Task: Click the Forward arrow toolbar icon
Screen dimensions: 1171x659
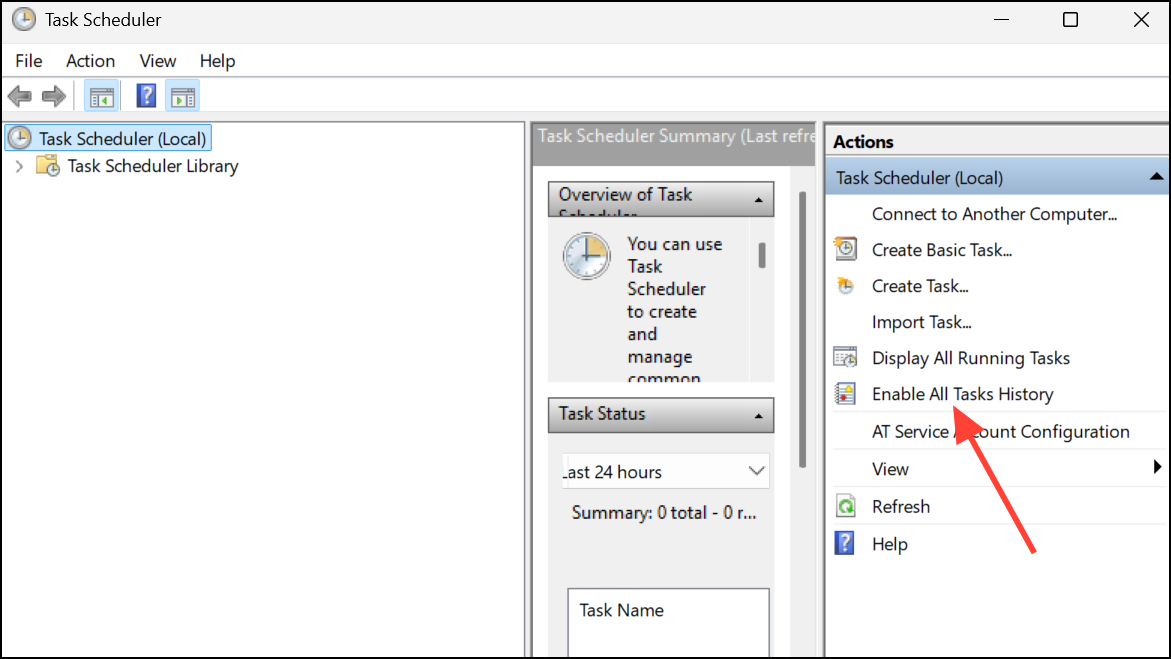Action: pos(53,96)
